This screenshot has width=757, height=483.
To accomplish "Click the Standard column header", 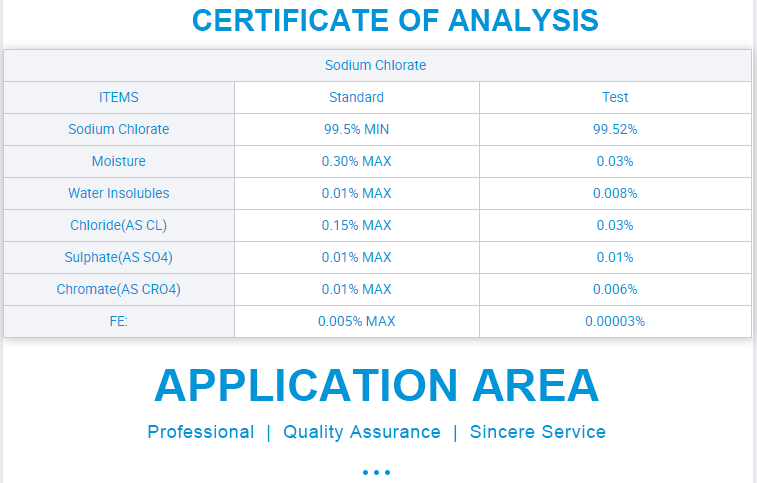I will click(356, 97).
